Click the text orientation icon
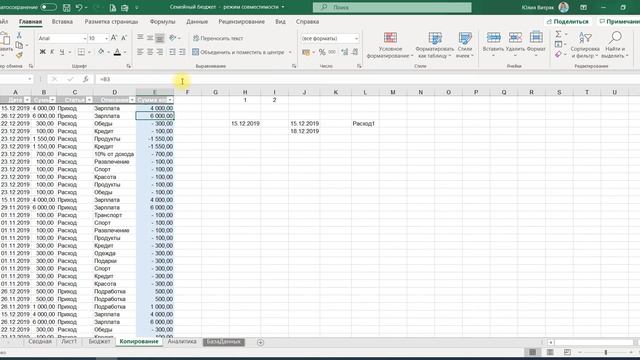640x360 pixels. 173,38
